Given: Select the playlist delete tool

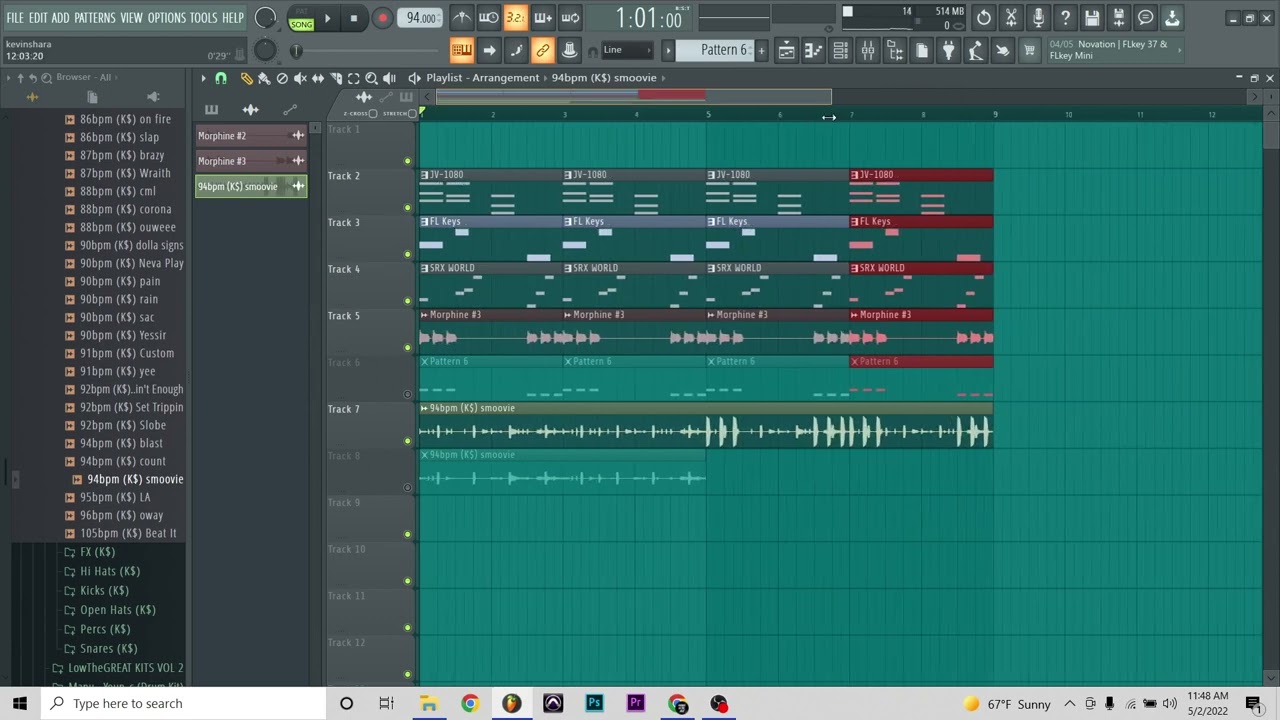Looking at the screenshot, I should (x=282, y=78).
